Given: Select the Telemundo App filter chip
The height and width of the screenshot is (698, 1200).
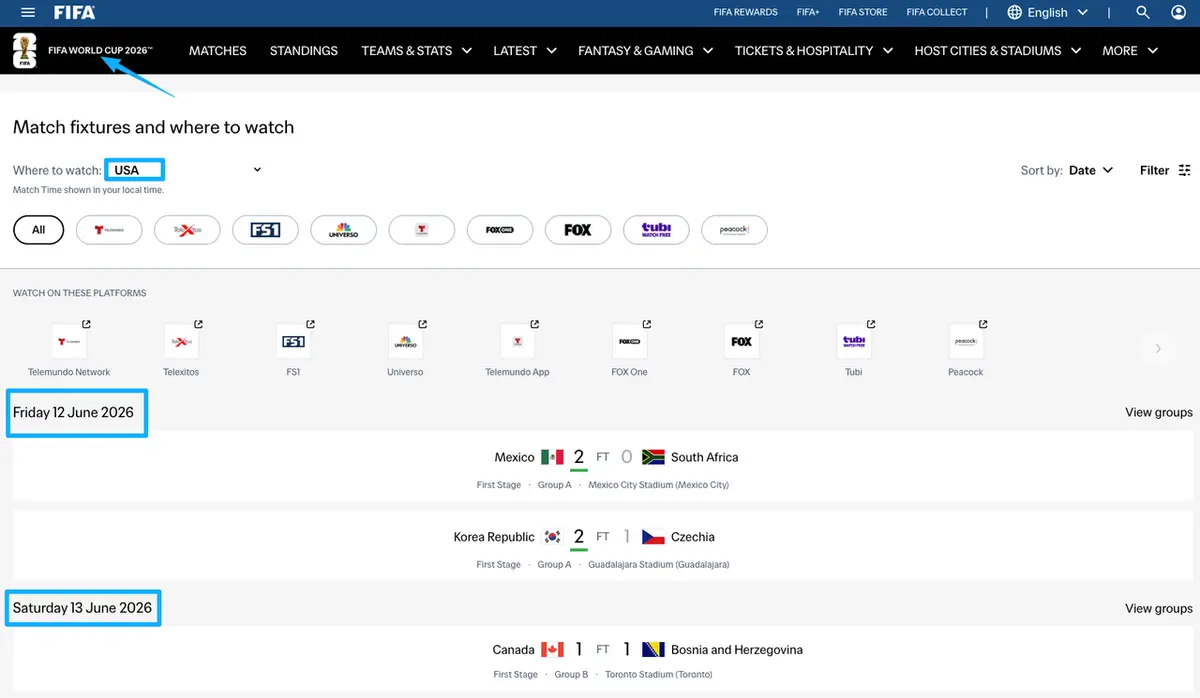Looking at the screenshot, I should [422, 230].
